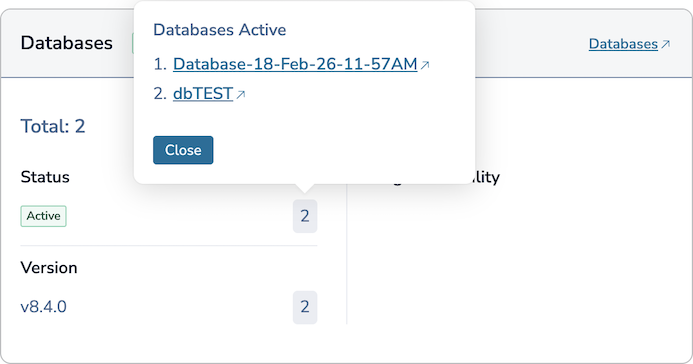This screenshot has height=364, width=693.
Task: Open the Database-18-Feb-26-11-57AM link
Action: [x=295, y=64]
